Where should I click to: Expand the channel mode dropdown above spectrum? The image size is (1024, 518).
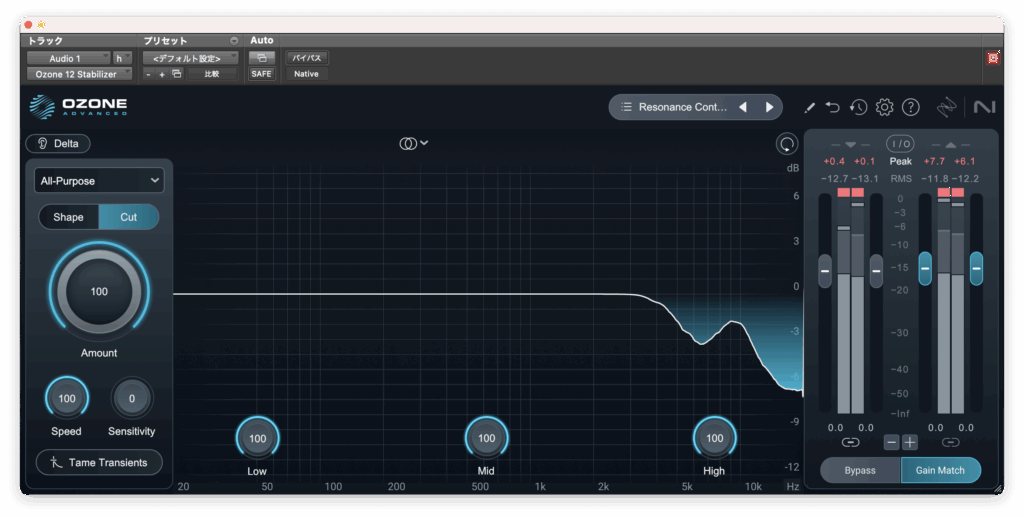[x=413, y=143]
